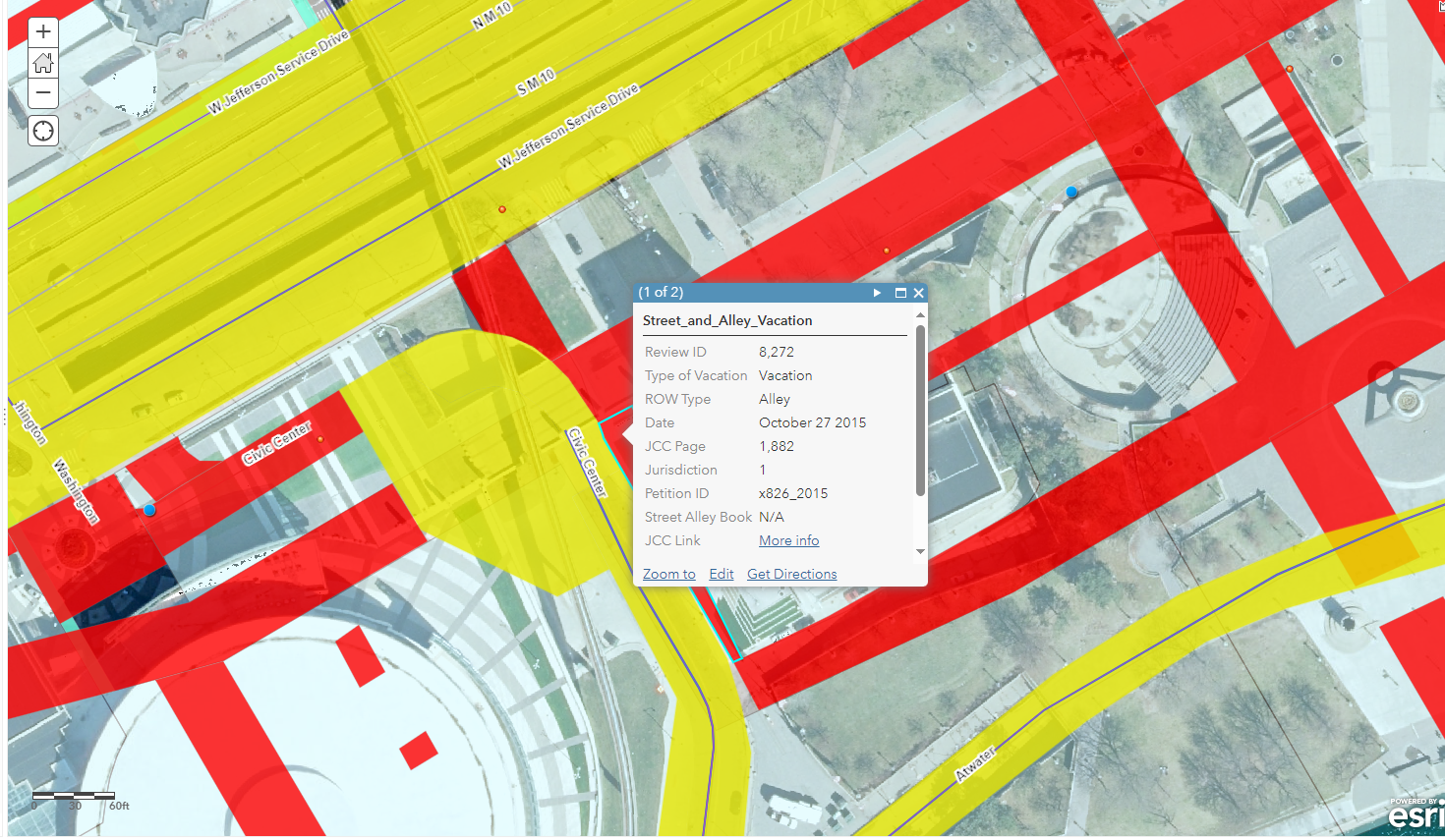Viewport: 1445px width, 840px height.
Task: Click Zoom to in popup
Action: (x=668, y=574)
